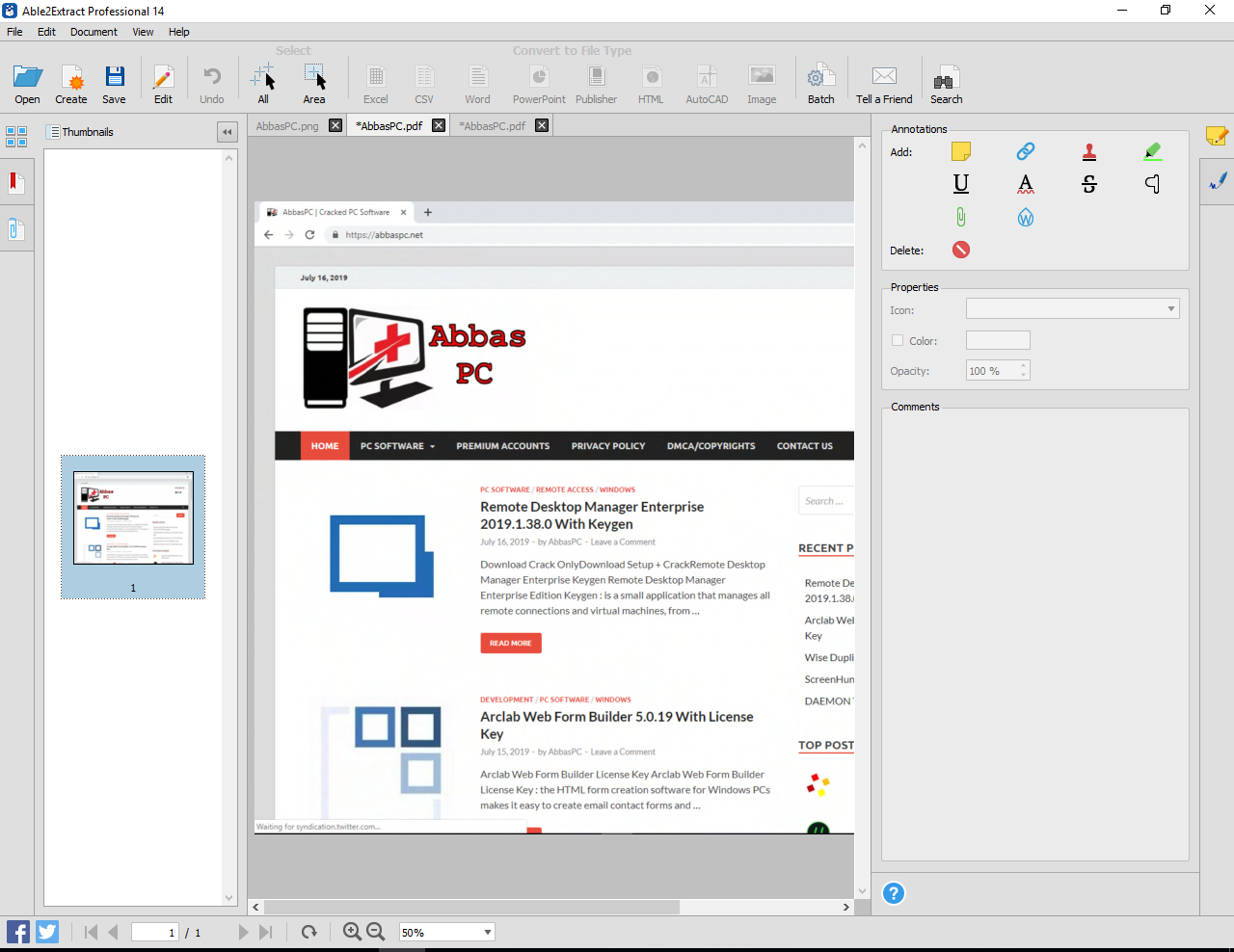Add a stamp annotation
Image resolution: width=1234 pixels, height=952 pixels.
[x=1089, y=151]
